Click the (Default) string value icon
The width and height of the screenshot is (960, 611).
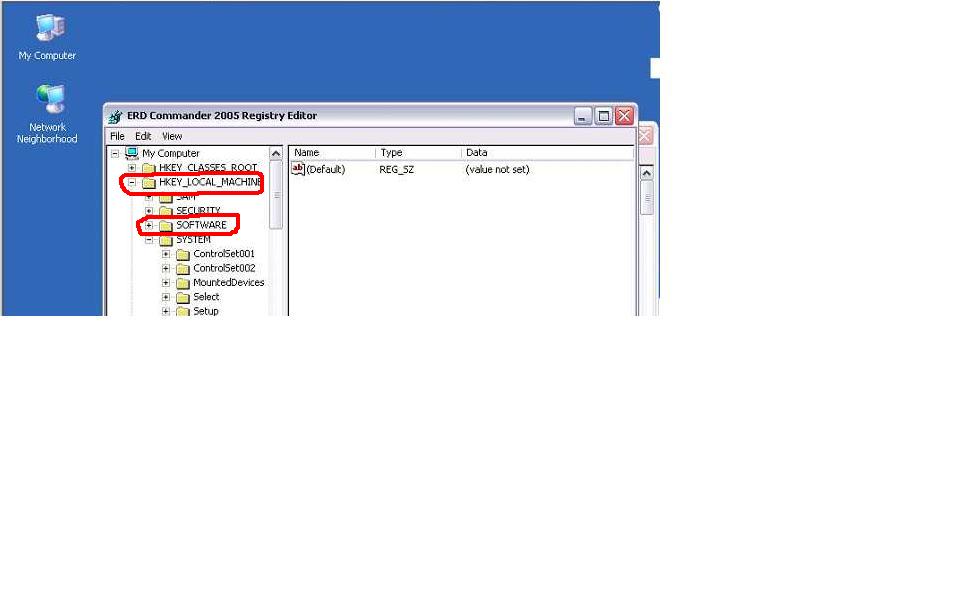298,169
